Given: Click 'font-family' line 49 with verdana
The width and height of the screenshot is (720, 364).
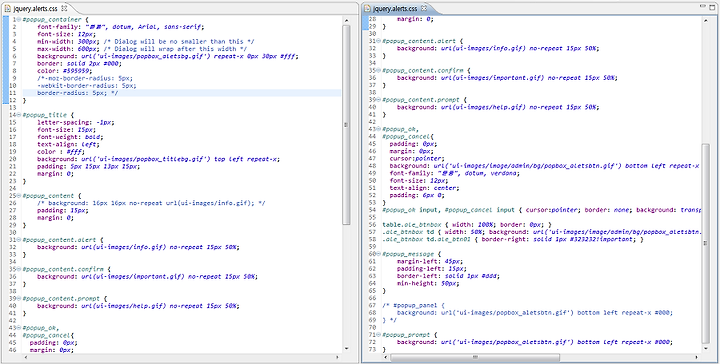Looking at the screenshot, I should click(x=455, y=173).
